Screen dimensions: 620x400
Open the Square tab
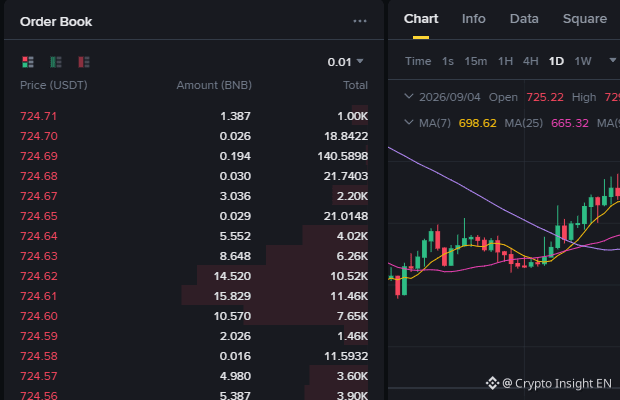[585, 19]
